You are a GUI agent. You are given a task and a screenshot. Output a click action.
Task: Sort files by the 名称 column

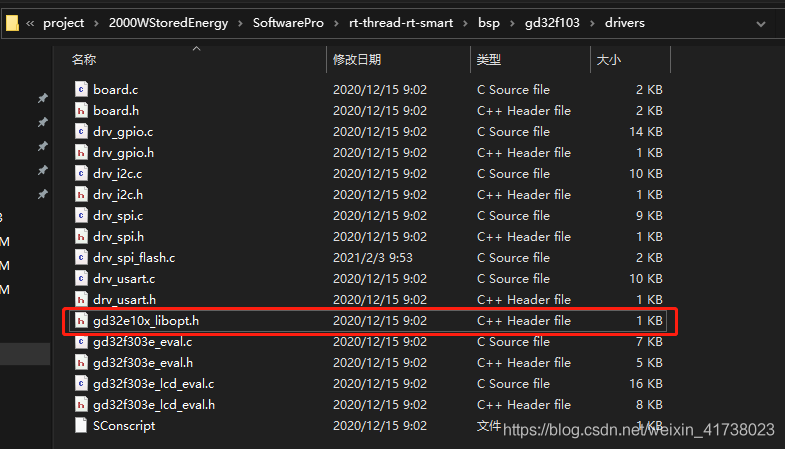(84, 60)
